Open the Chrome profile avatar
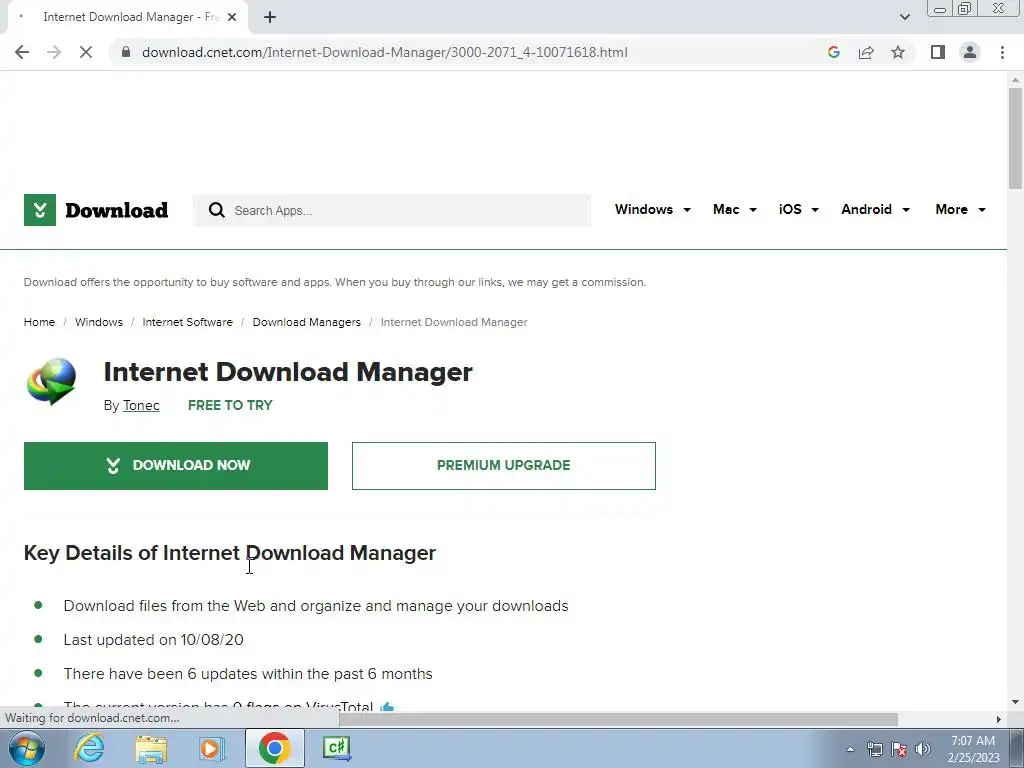Viewport: 1024px width, 768px height. tap(970, 52)
